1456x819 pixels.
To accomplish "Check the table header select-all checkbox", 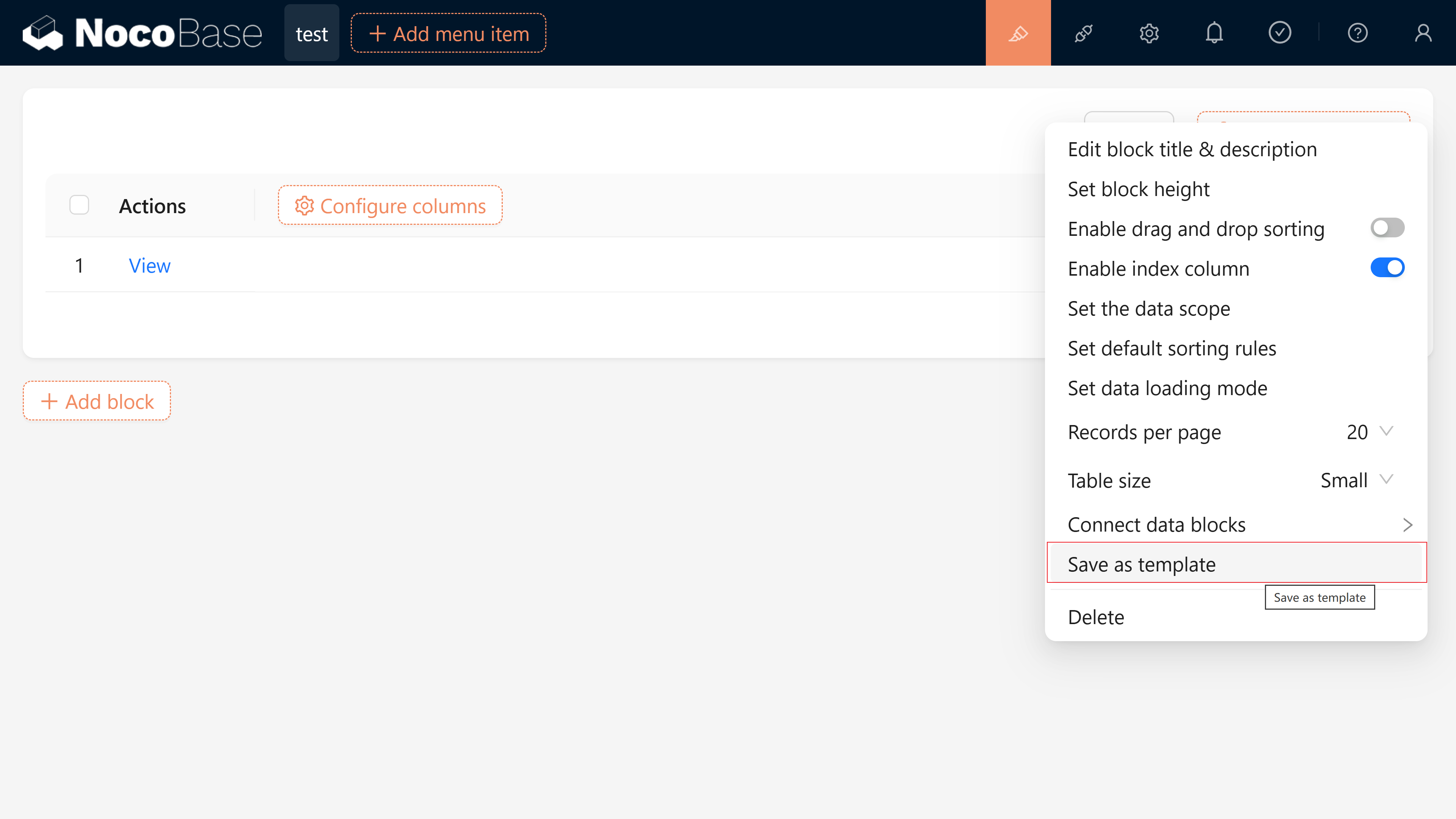I will (79, 205).
